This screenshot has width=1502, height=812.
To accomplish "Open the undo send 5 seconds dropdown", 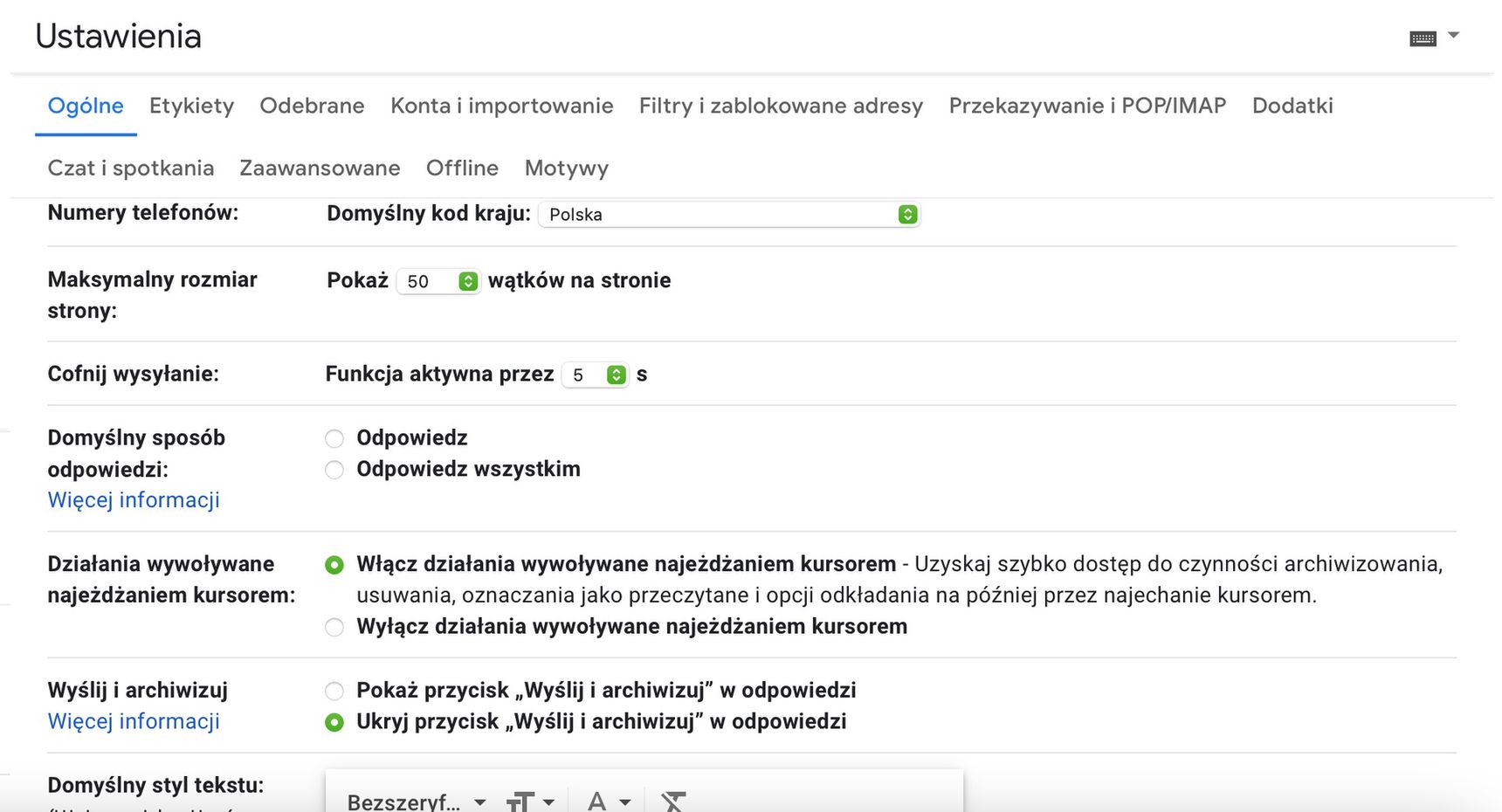I will [595, 375].
